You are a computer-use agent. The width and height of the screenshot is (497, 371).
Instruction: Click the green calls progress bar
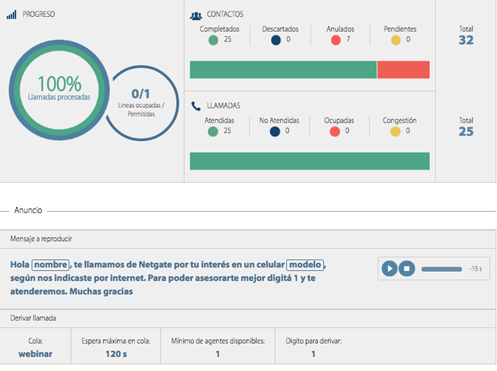click(310, 161)
